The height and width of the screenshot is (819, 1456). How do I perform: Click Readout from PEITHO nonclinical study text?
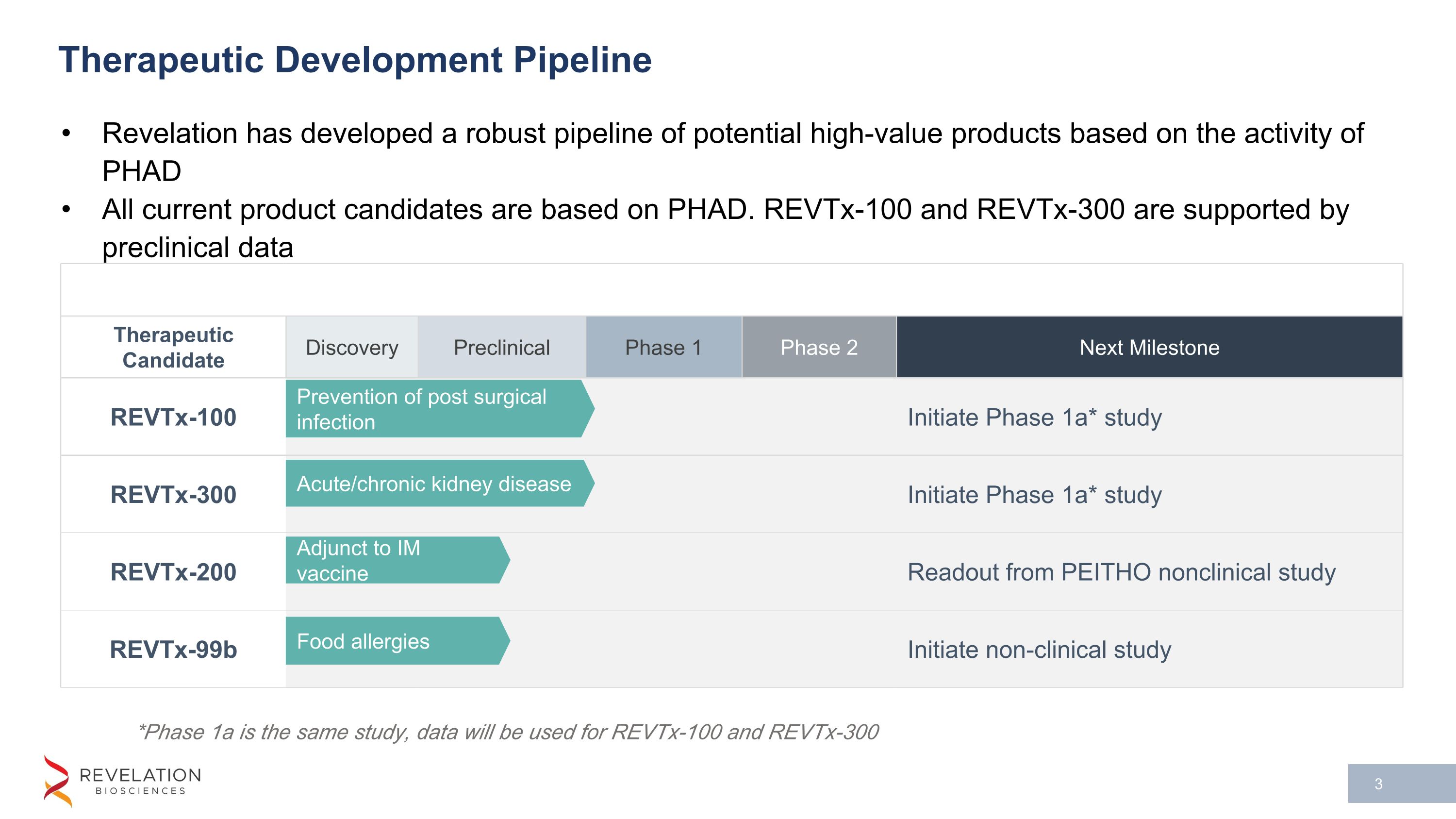[x=1122, y=572]
